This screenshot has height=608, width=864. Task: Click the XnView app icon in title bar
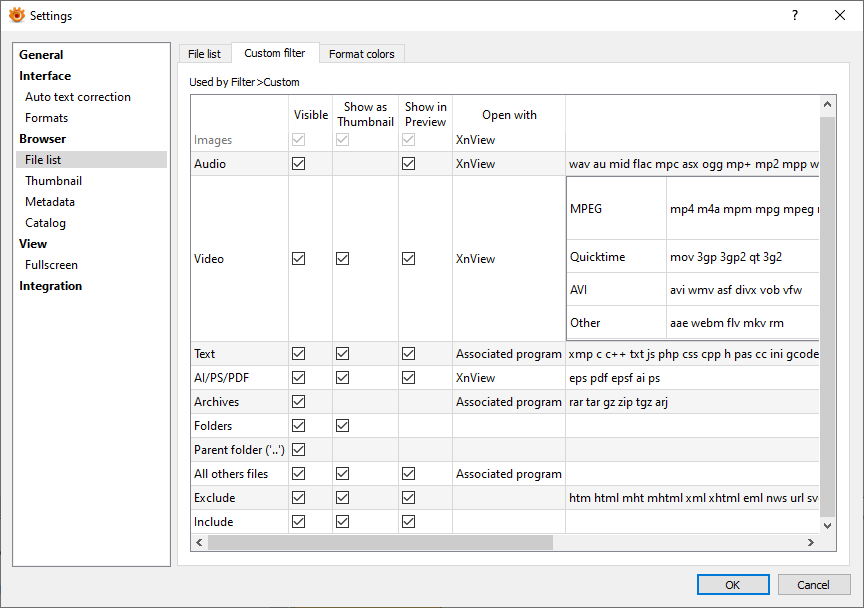click(16, 16)
